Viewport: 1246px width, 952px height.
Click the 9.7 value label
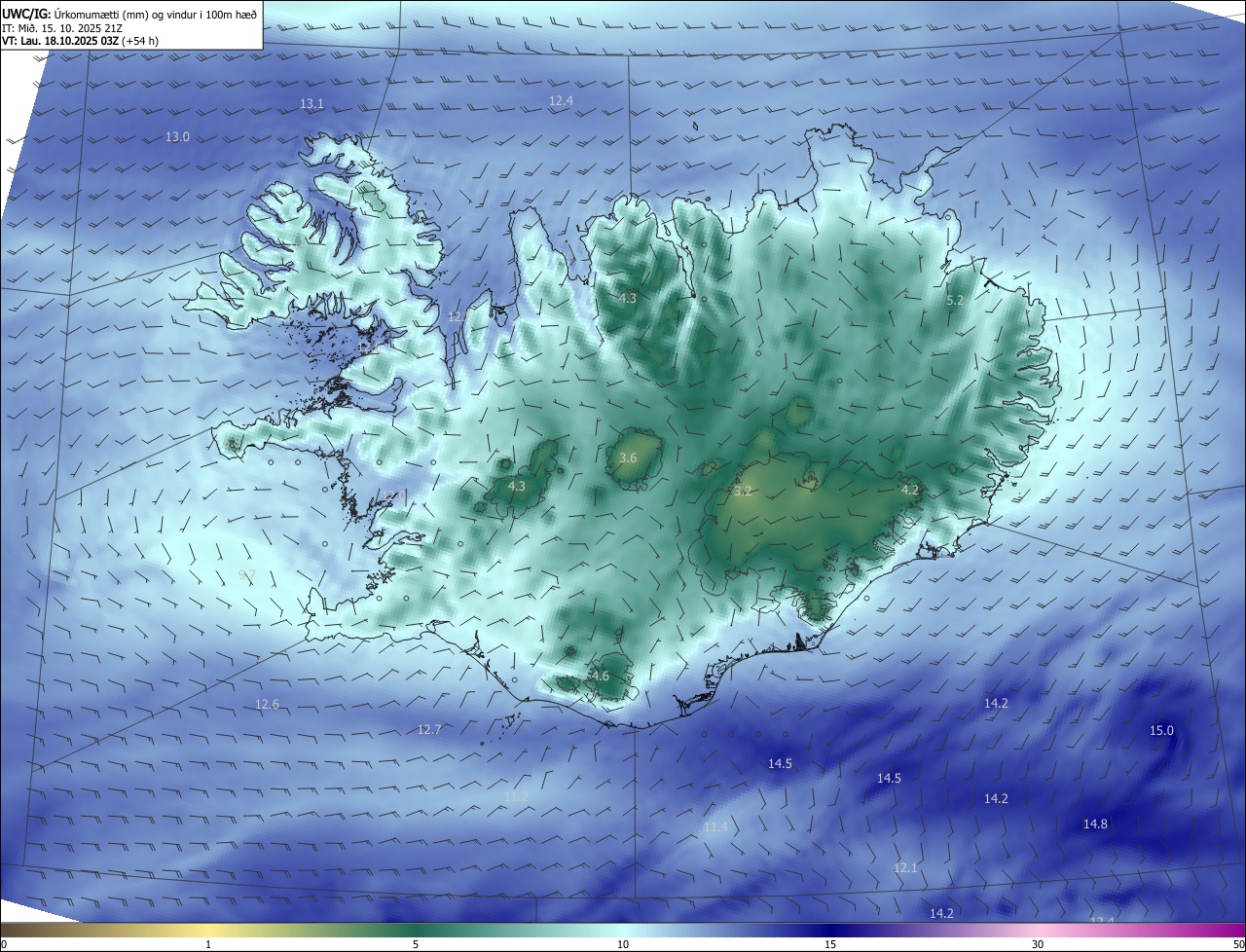[247, 575]
